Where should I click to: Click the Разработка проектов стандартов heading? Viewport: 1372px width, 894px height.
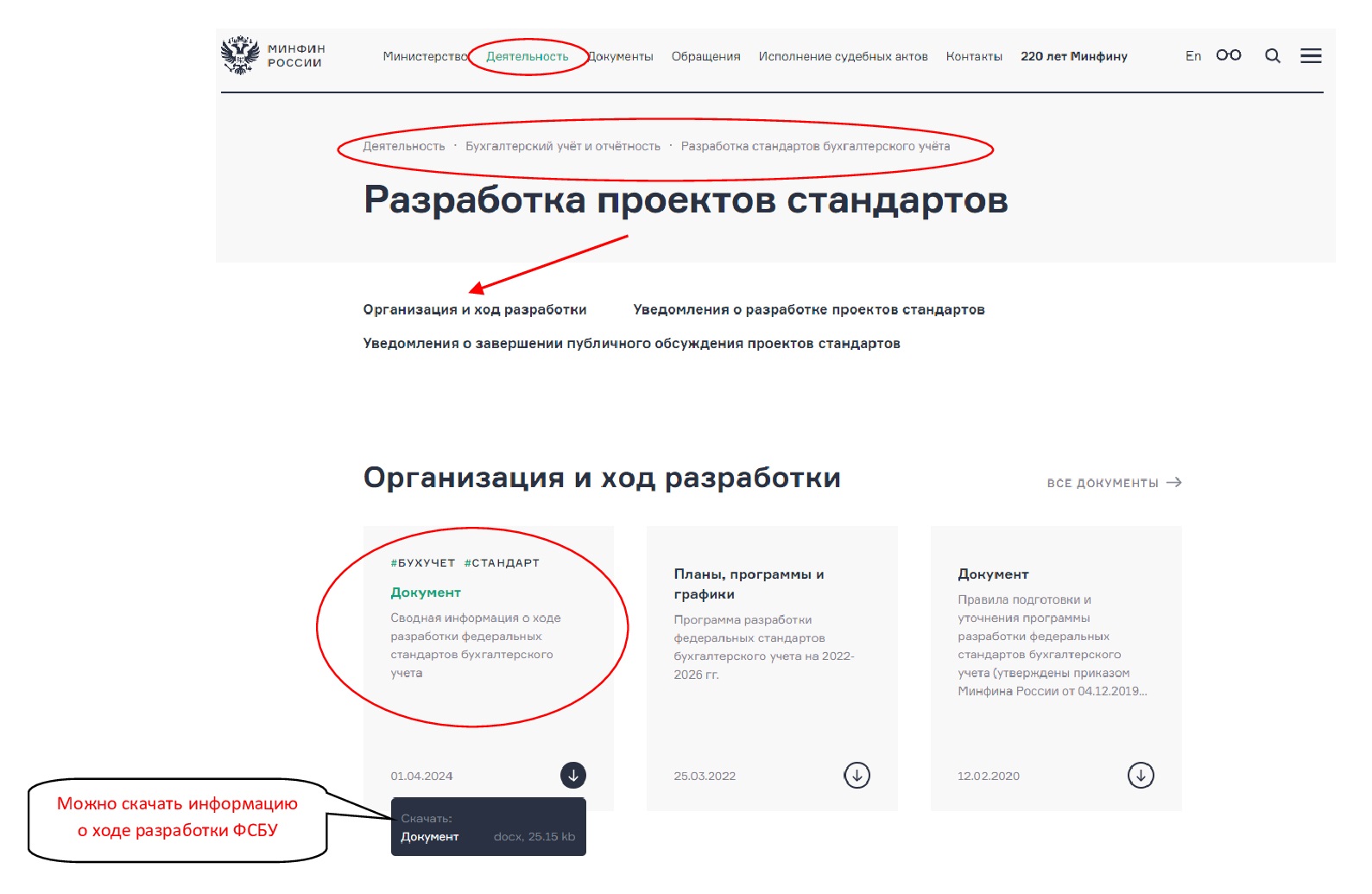tap(686, 200)
